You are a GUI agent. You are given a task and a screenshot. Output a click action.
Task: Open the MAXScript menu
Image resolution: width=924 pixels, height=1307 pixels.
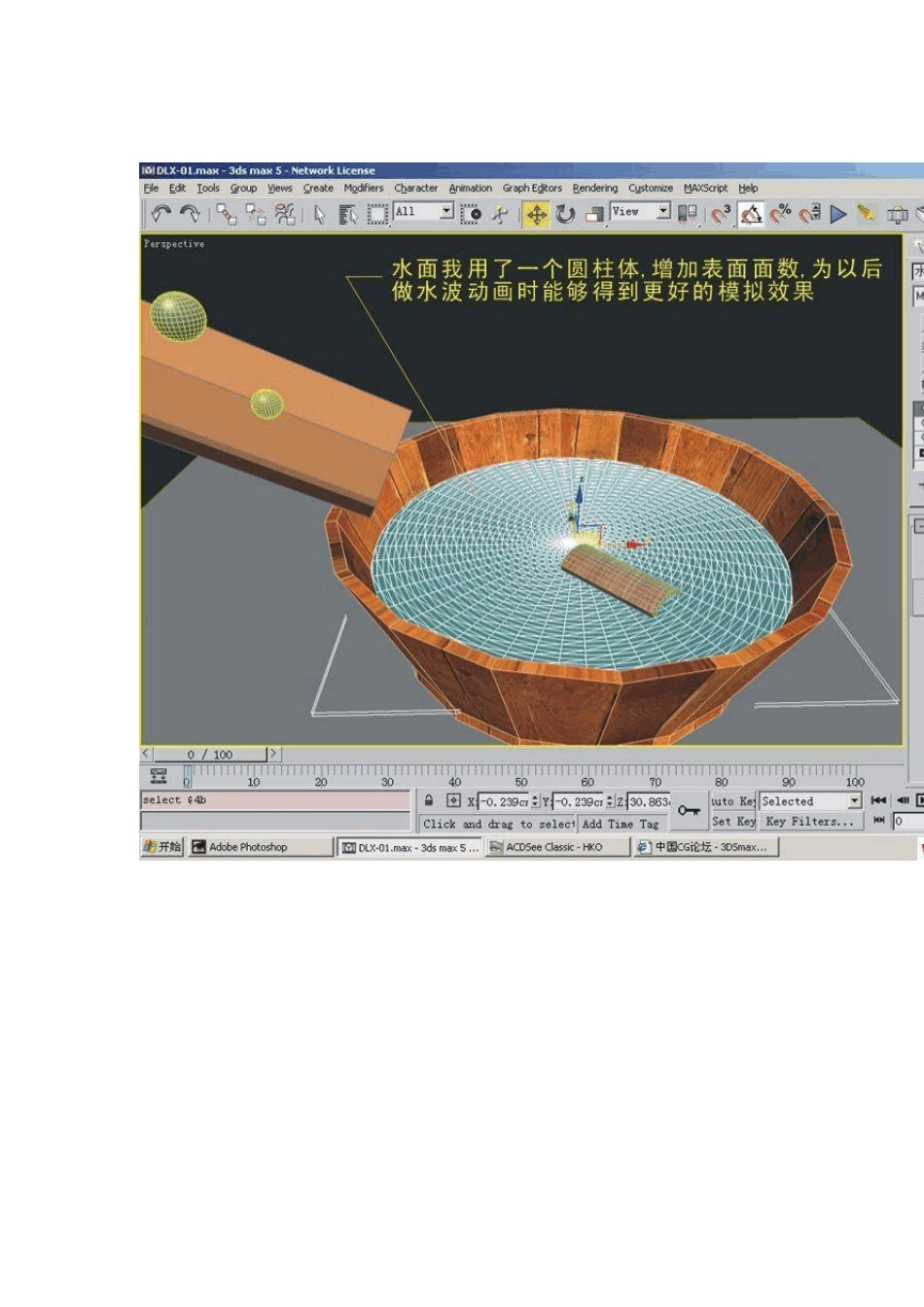705,188
